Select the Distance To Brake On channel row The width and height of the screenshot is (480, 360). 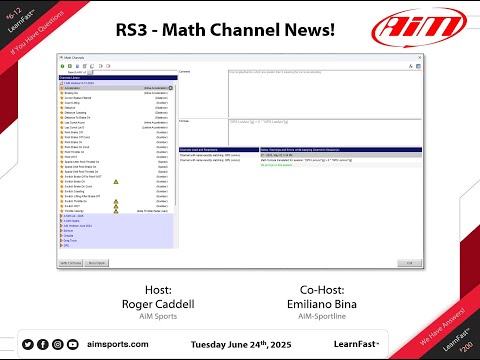click(x=117, y=118)
